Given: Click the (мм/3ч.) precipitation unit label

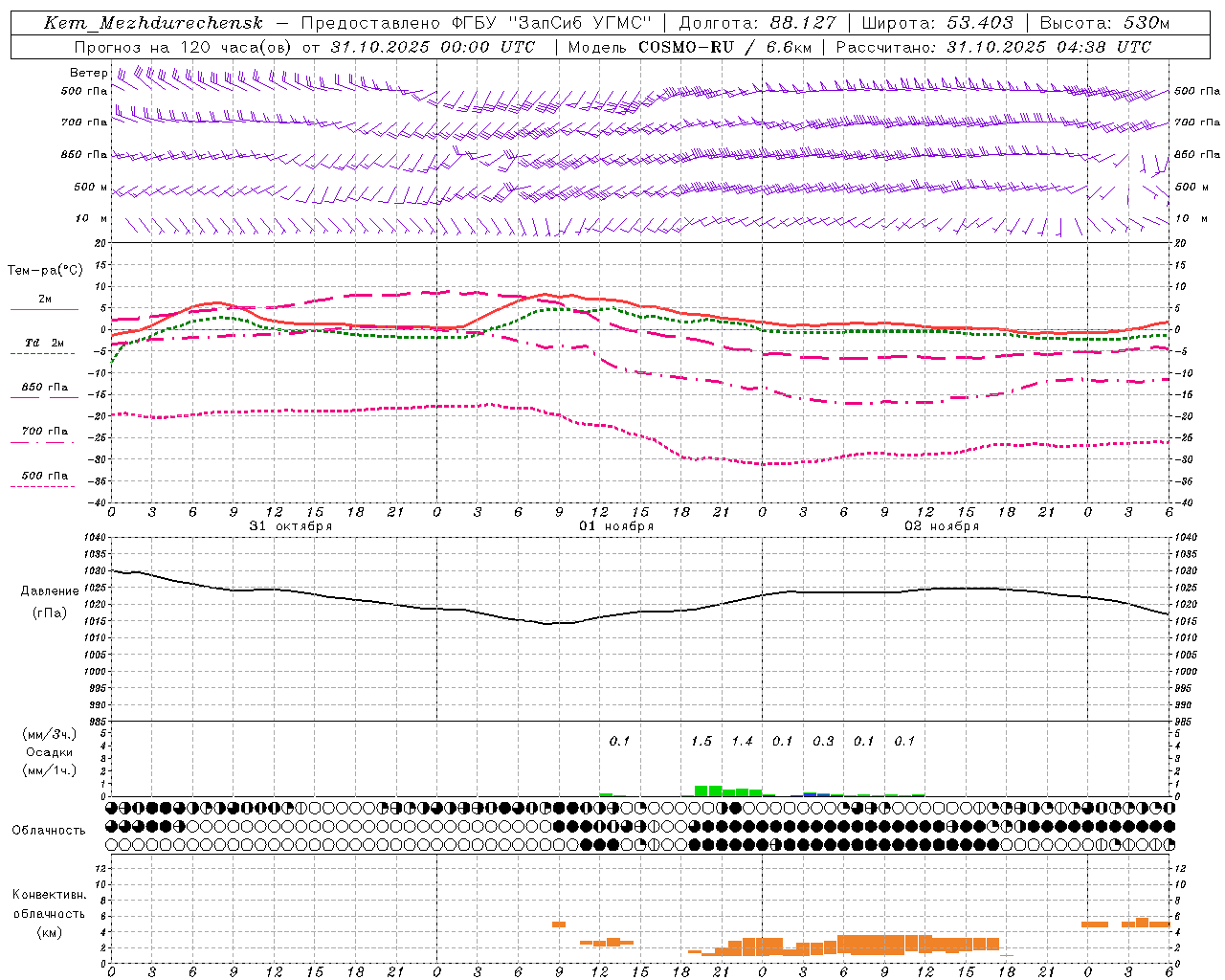Looking at the screenshot, I should [50, 734].
